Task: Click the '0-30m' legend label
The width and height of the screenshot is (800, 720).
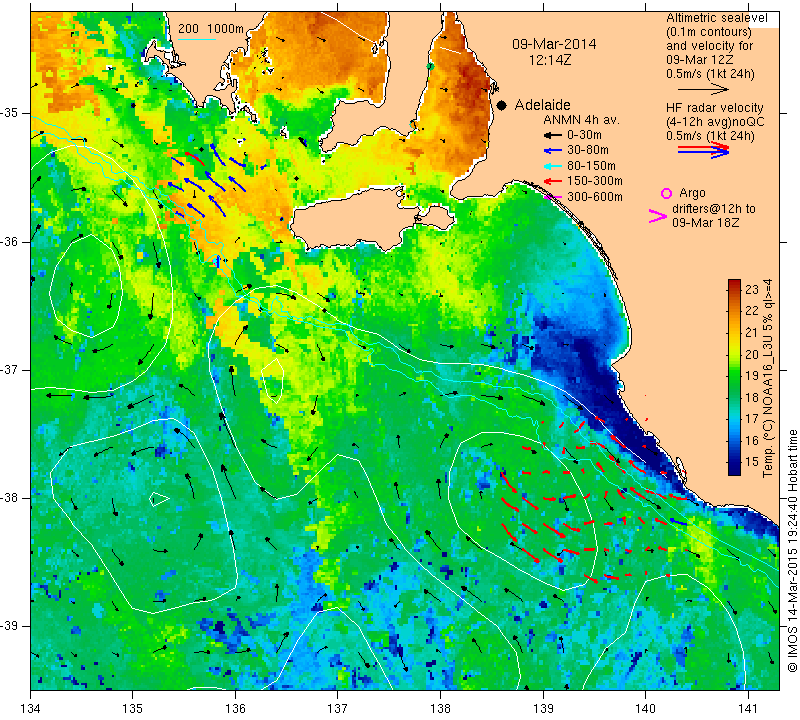Action: (x=584, y=135)
